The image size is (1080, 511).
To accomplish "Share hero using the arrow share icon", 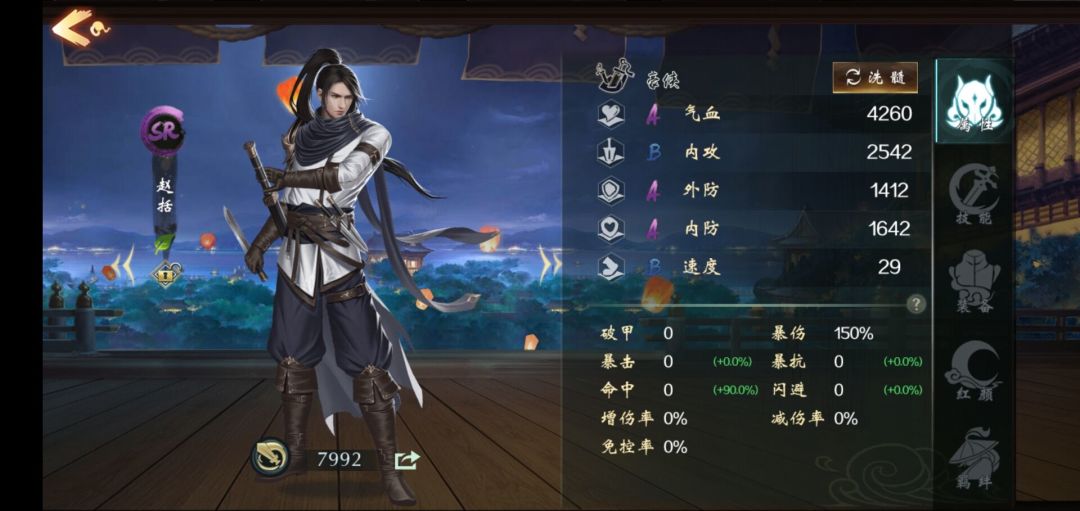I will pyautogui.click(x=407, y=459).
